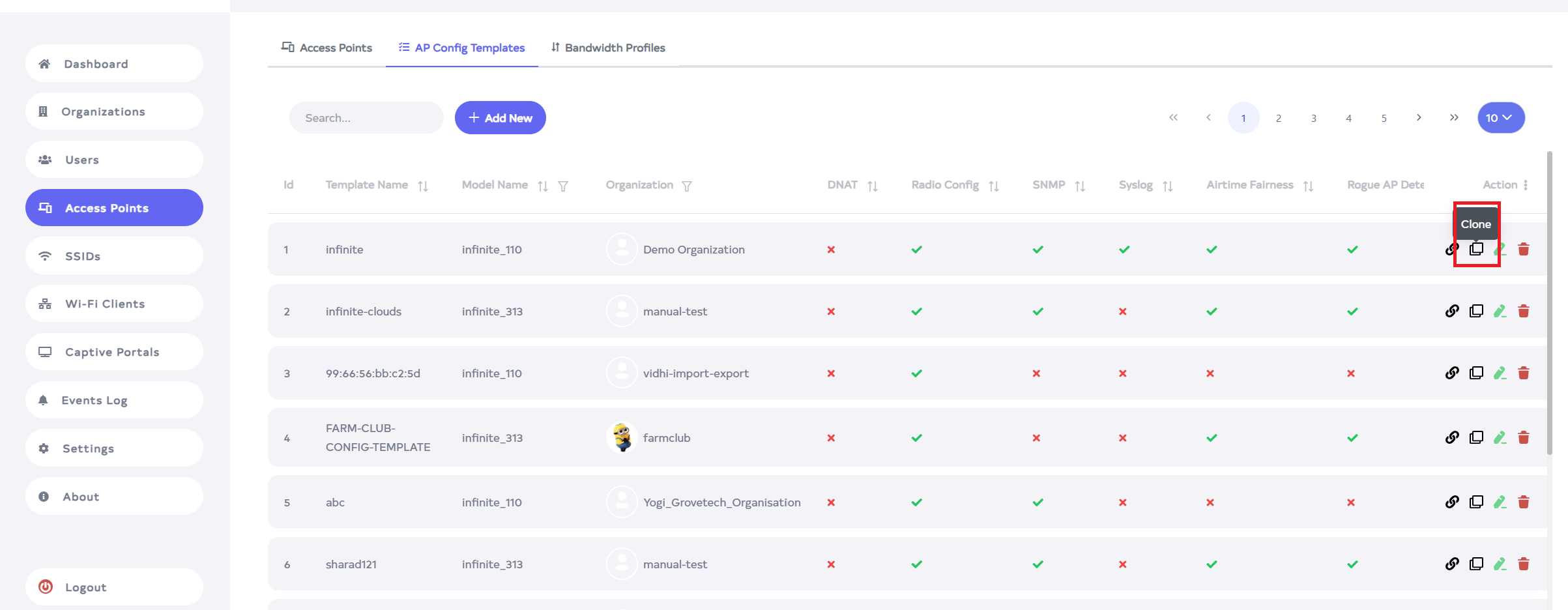Image resolution: width=1568 pixels, height=610 pixels.
Task: Switch to Bandwidth Profiles tab
Action: tap(608, 48)
